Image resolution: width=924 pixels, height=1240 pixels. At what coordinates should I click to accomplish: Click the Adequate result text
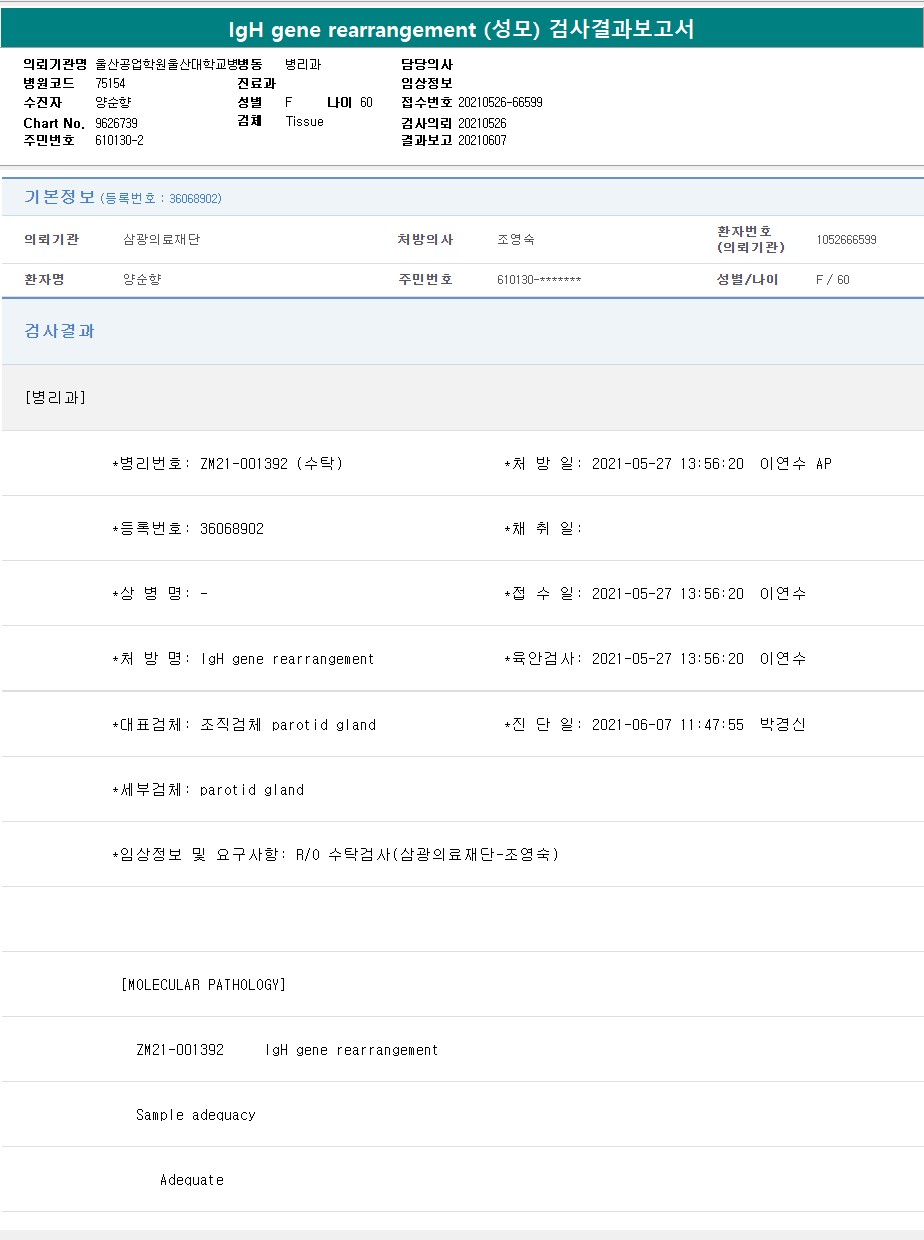pos(191,1180)
